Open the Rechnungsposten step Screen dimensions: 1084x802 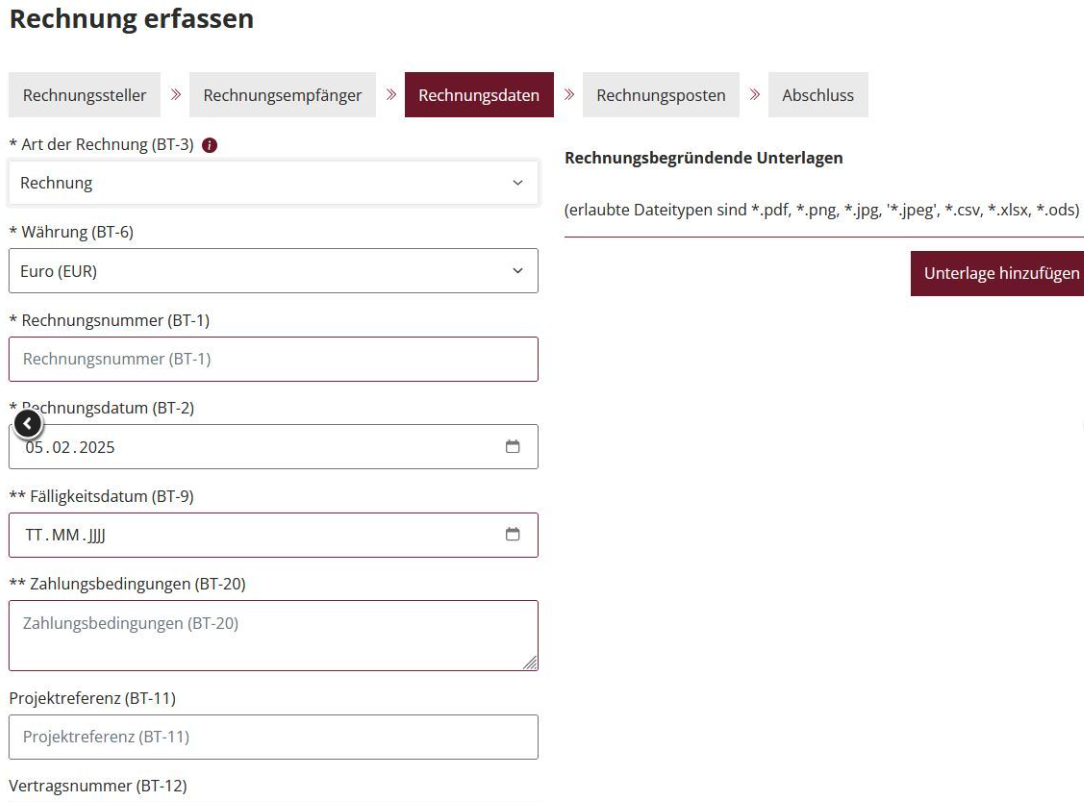click(661, 95)
